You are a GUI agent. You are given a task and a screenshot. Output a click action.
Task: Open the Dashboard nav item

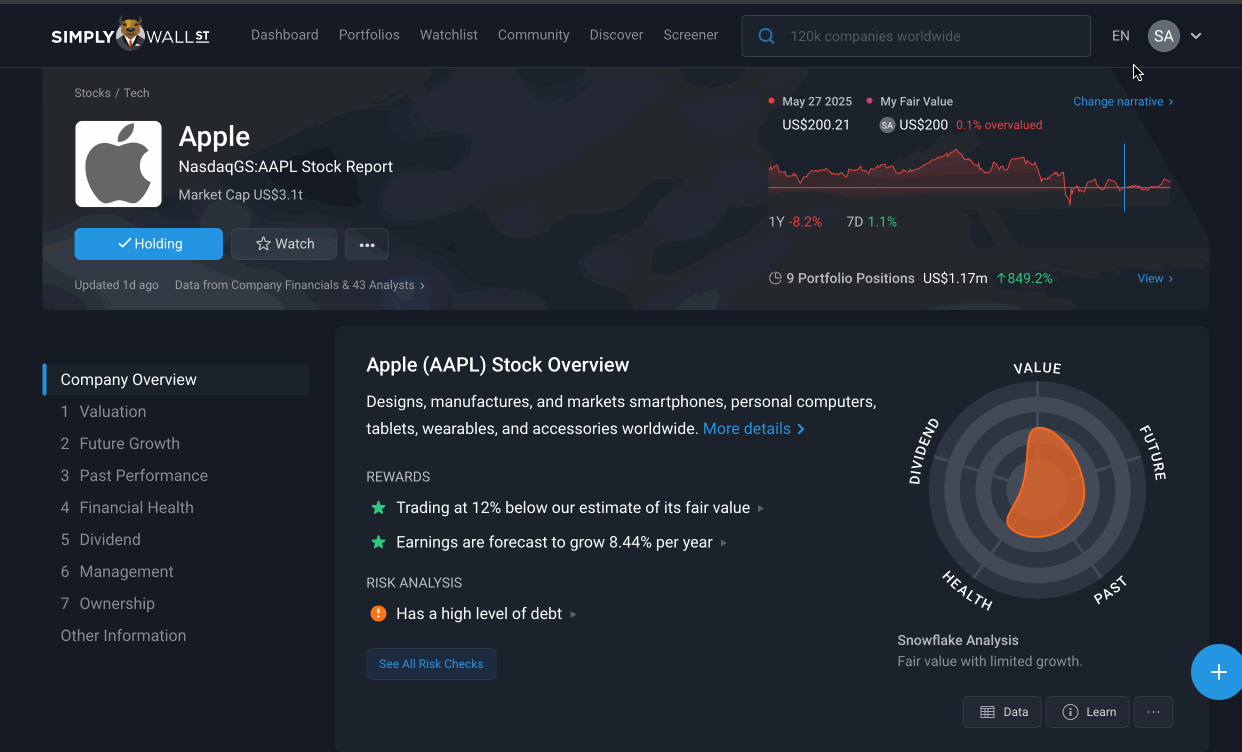(x=285, y=35)
